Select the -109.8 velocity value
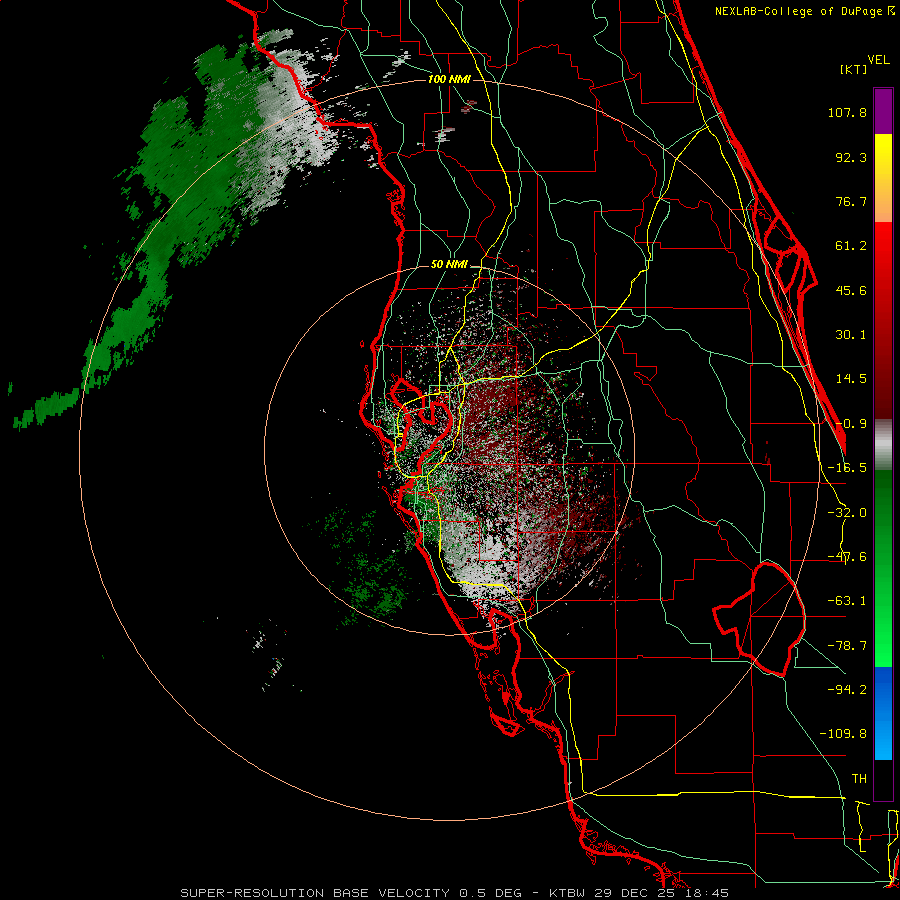 tap(843, 734)
